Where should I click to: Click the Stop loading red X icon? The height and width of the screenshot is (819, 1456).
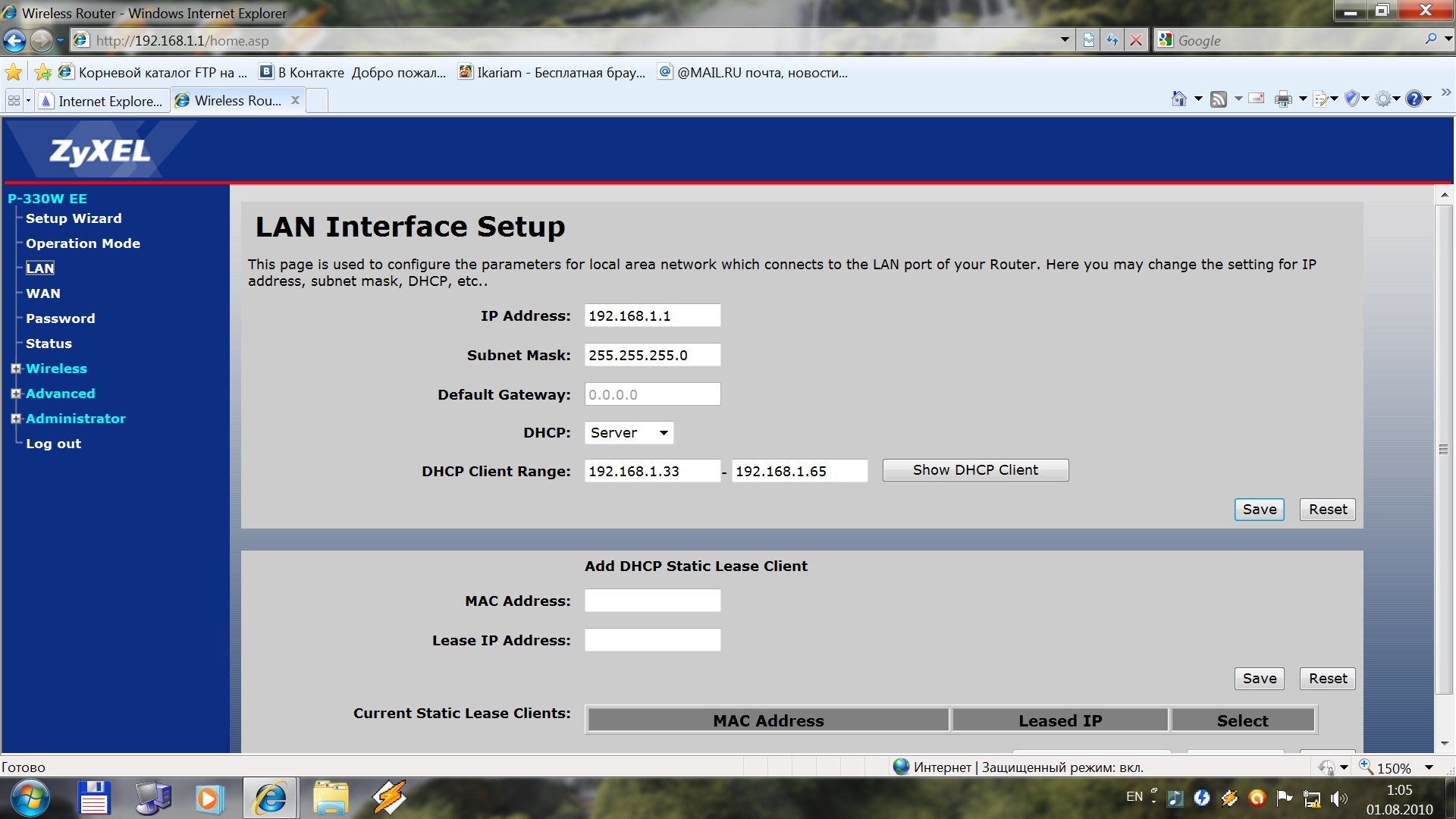coord(1136,40)
